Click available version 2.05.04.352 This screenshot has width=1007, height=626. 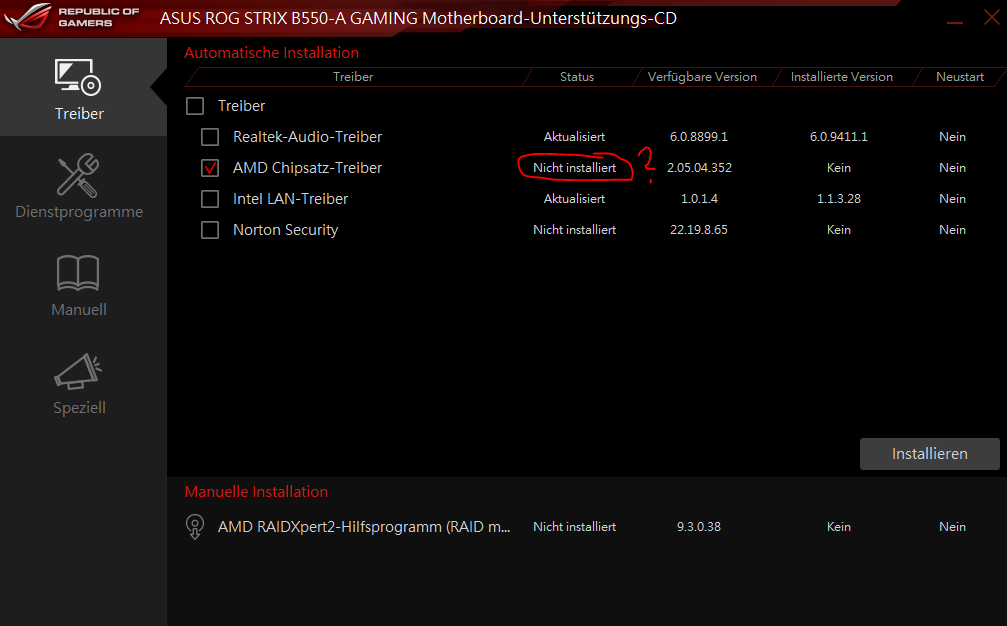point(699,168)
